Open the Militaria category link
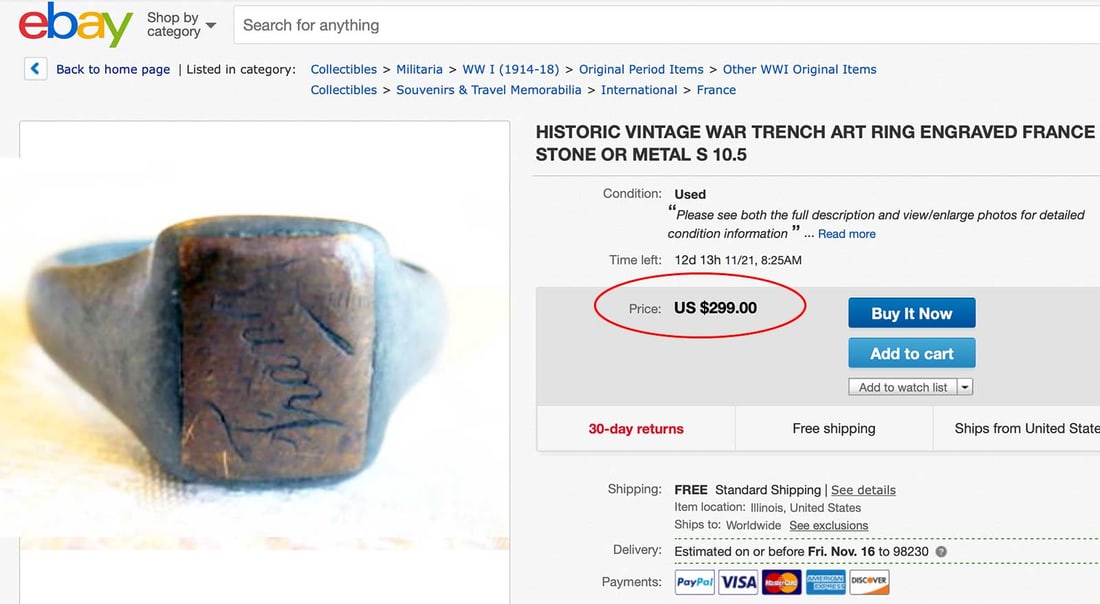This screenshot has width=1100, height=604. pos(419,69)
